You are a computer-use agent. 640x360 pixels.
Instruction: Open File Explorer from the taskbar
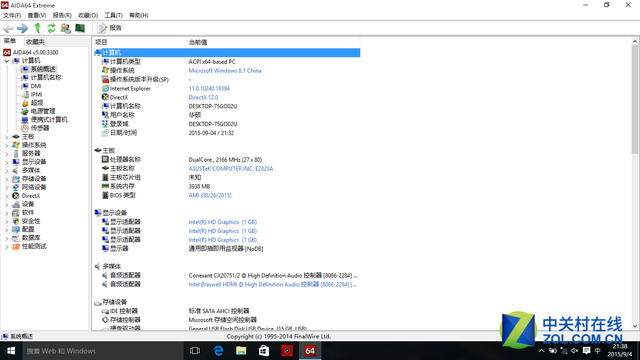241,351
